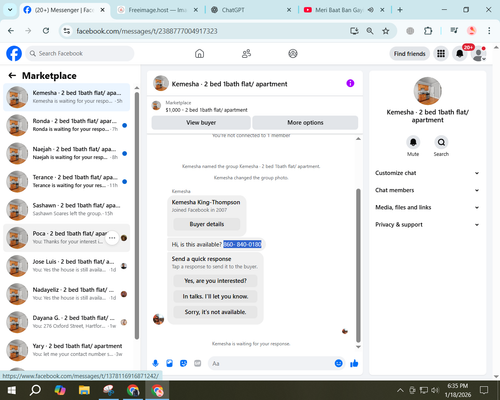
Task: Show hidden system tray icons chevron
Action: [400, 390]
